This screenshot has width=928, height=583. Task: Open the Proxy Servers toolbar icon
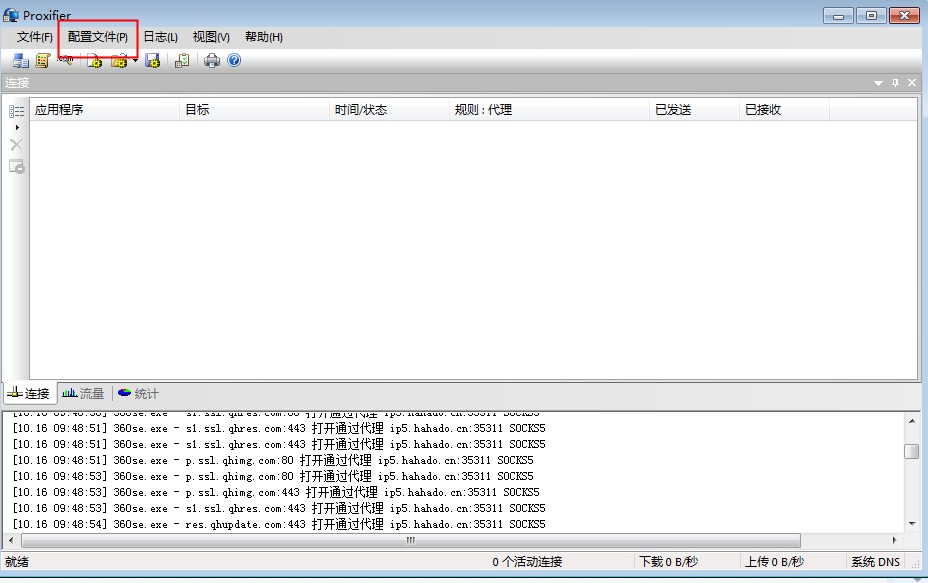[21, 60]
